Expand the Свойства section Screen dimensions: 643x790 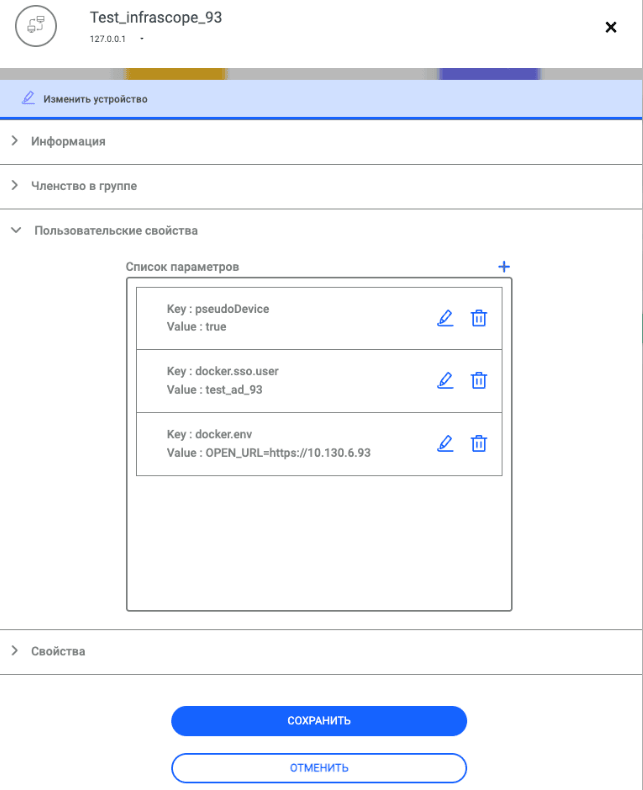tap(15, 650)
